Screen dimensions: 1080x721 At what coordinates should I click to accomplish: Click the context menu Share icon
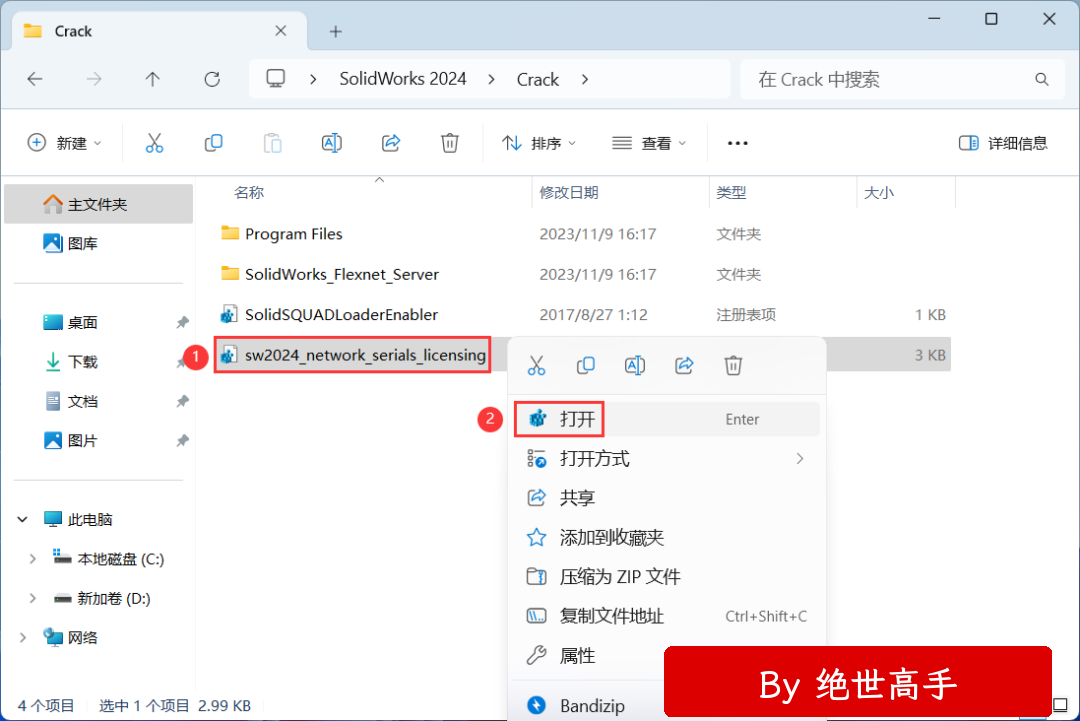click(684, 365)
